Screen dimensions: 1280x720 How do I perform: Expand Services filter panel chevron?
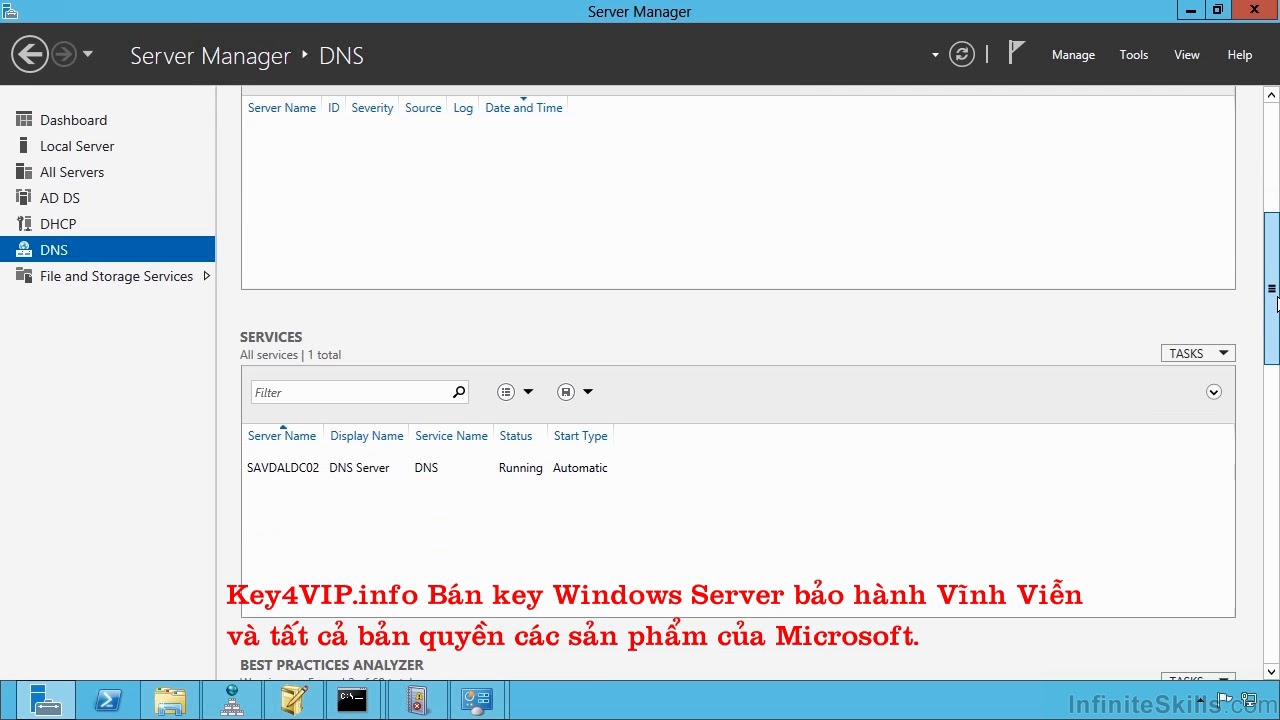pyautogui.click(x=1213, y=392)
